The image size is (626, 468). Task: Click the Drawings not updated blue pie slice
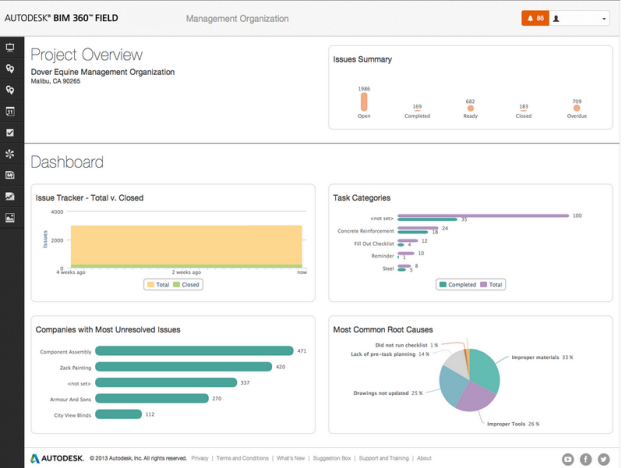coord(452,385)
